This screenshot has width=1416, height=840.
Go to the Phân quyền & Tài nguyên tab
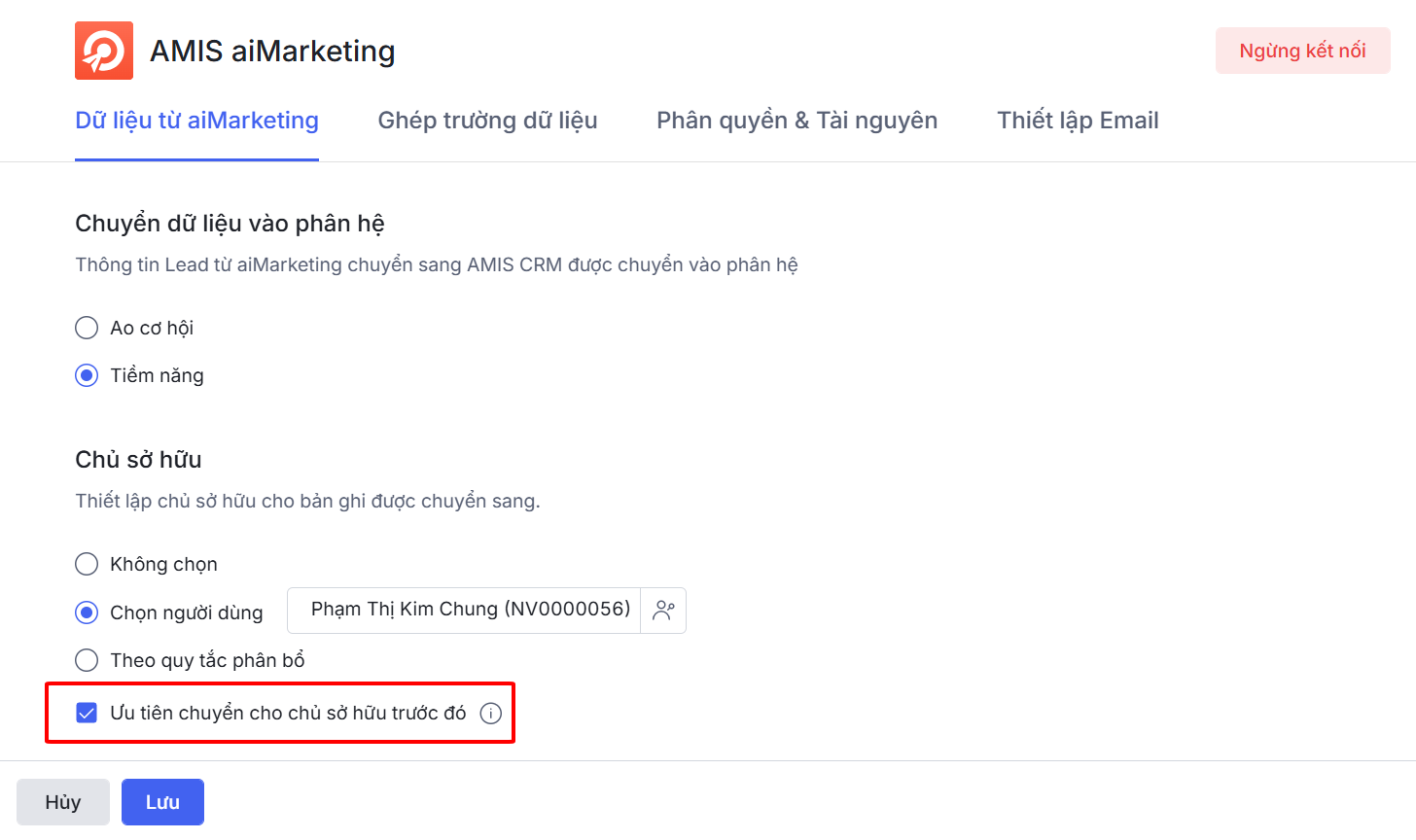796,121
